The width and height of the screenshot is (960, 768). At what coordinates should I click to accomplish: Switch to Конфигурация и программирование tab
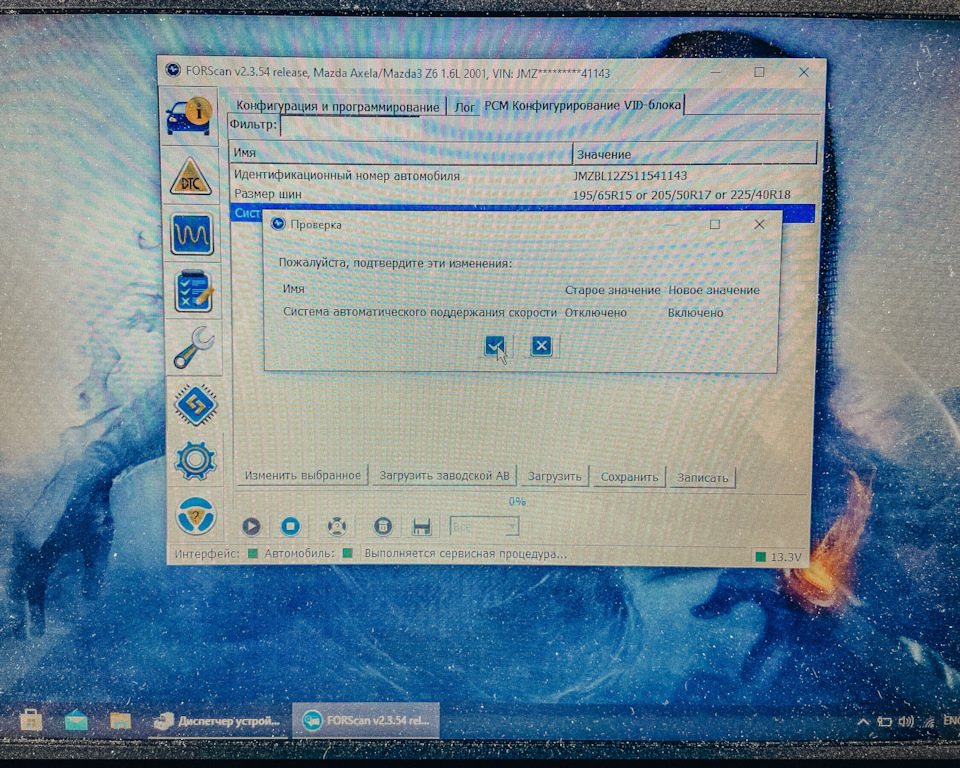pyautogui.click(x=337, y=106)
